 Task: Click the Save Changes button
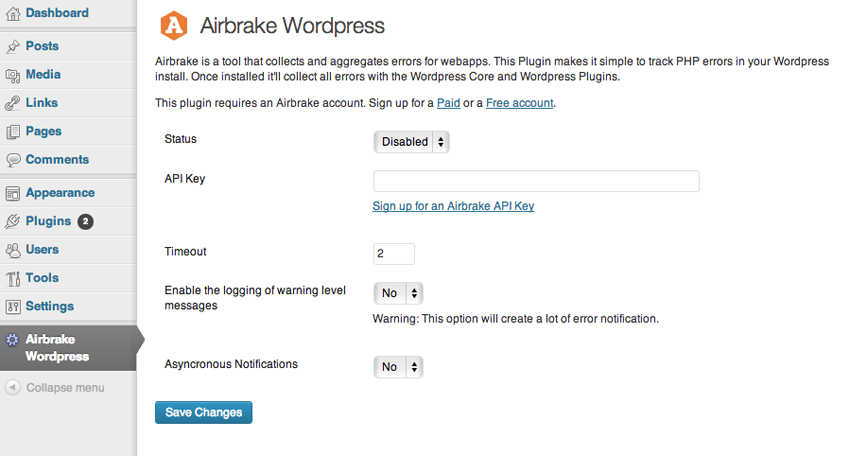click(x=204, y=413)
